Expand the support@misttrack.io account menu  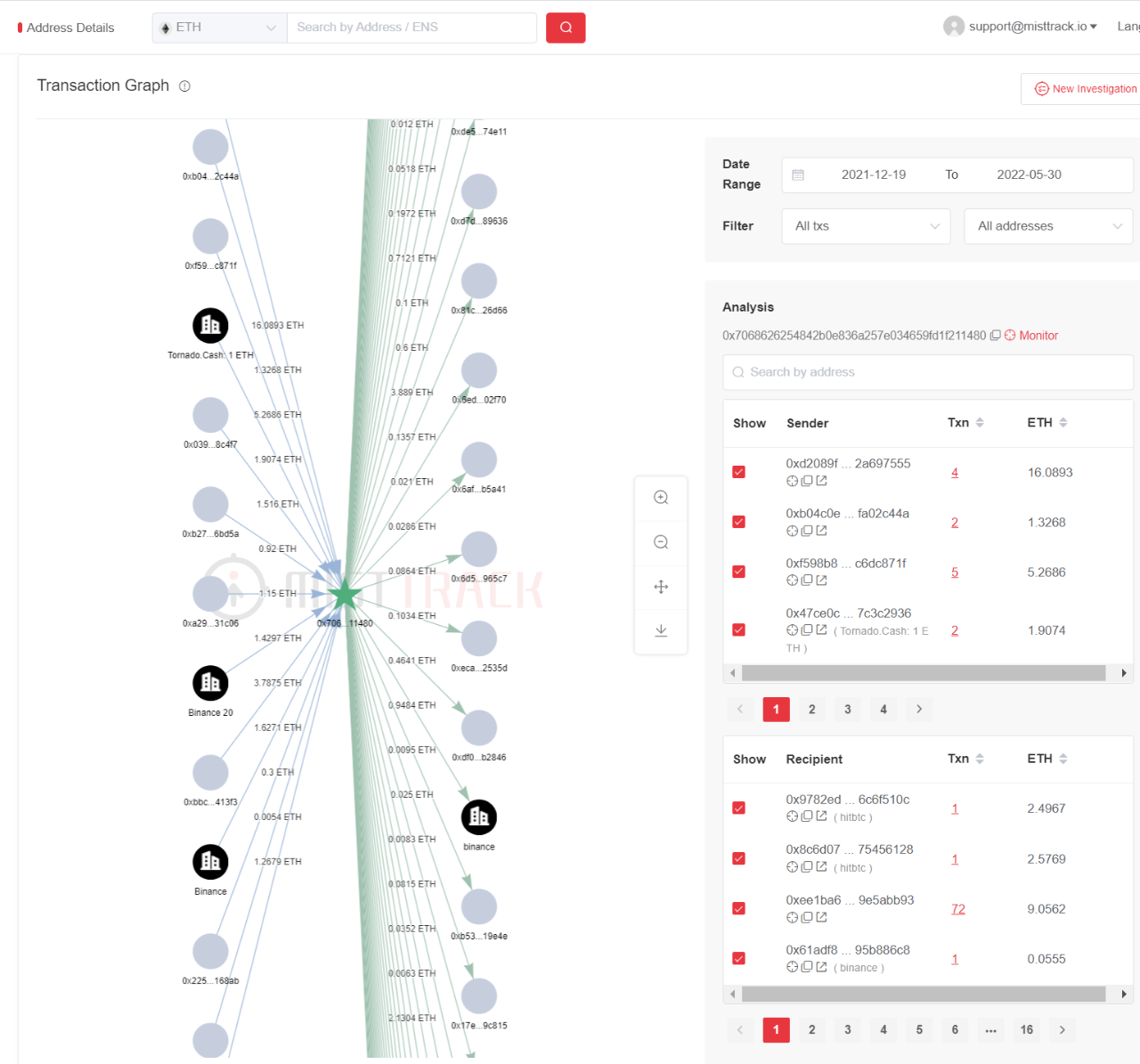[1032, 27]
